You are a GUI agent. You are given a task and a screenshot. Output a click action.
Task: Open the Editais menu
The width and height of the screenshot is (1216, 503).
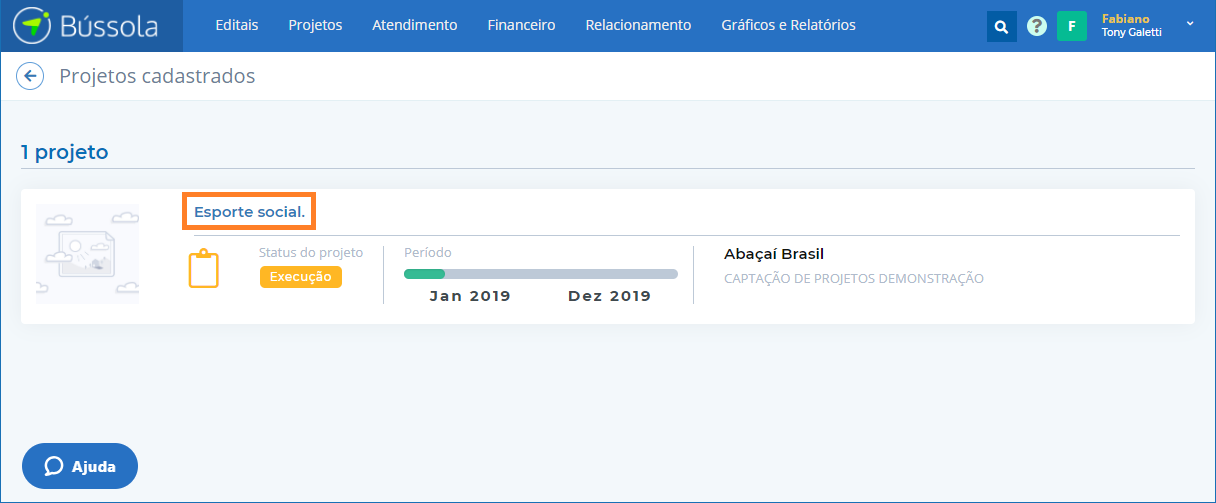tap(237, 25)
